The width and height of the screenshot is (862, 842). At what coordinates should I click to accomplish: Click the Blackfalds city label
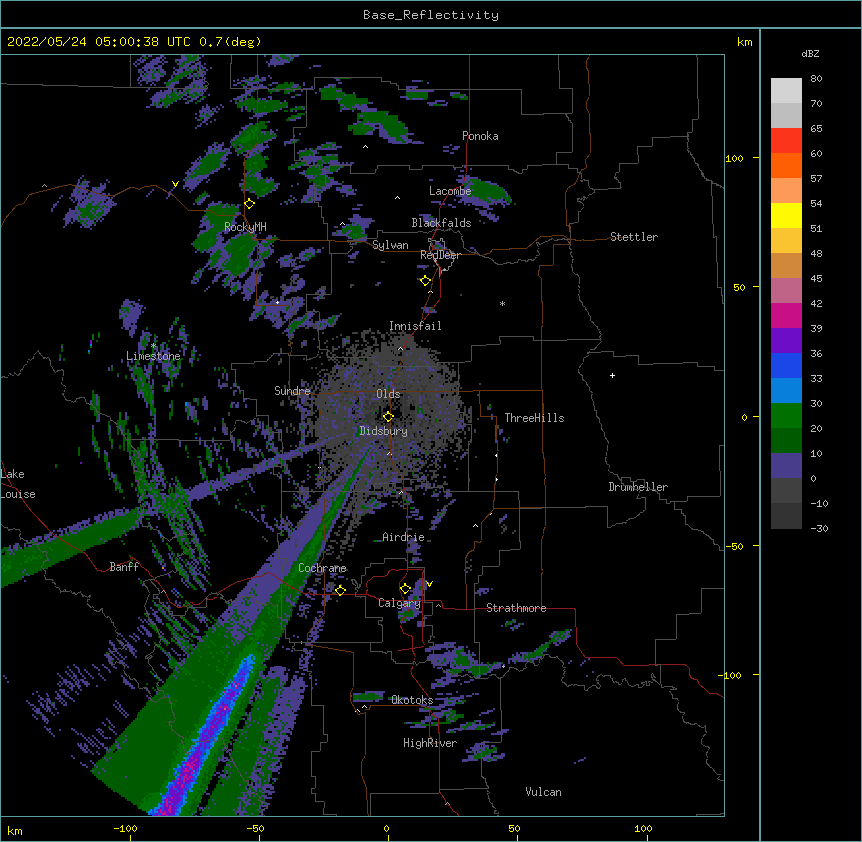point(441,223)
